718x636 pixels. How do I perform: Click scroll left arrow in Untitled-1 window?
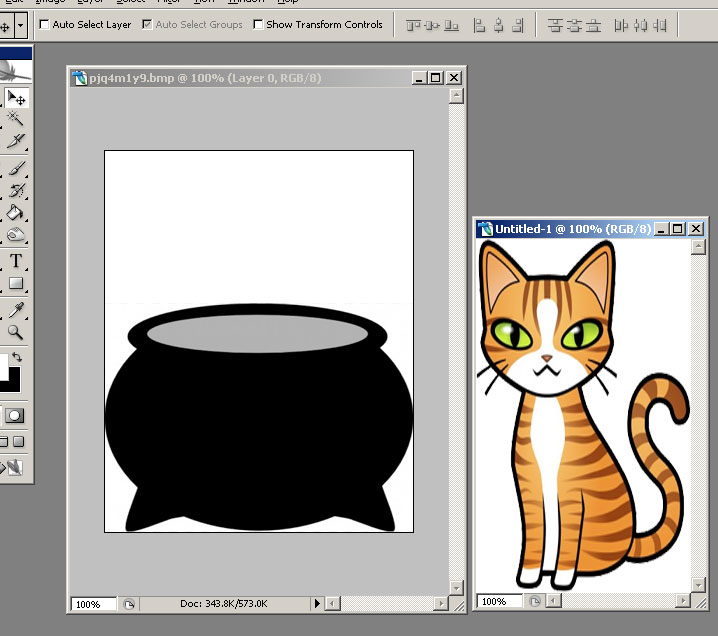(554, 600)
